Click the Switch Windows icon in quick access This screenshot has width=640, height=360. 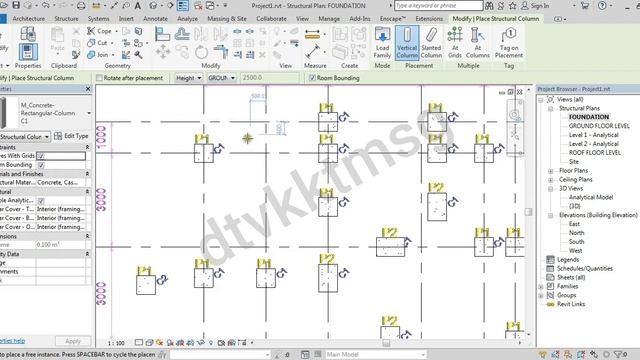pos(210,6)
